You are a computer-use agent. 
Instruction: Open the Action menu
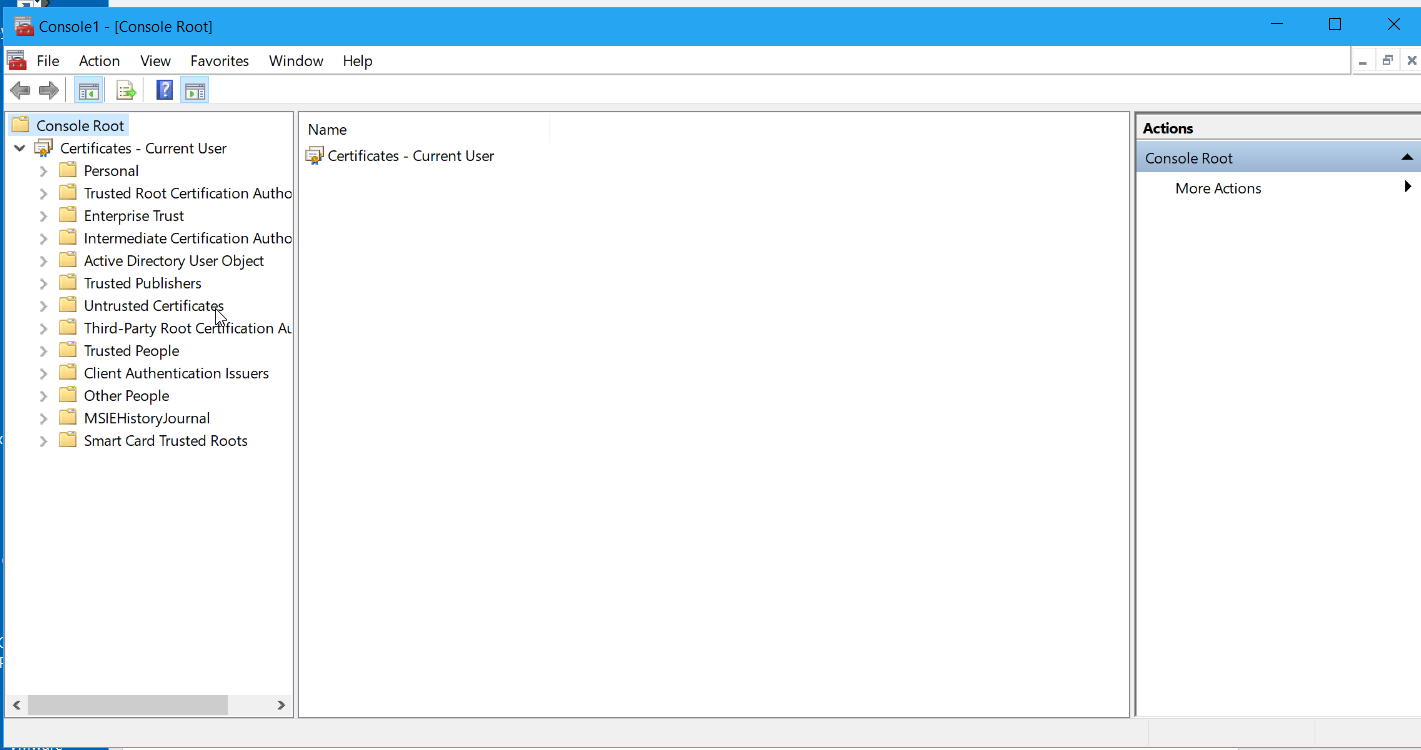coord(99,61)
